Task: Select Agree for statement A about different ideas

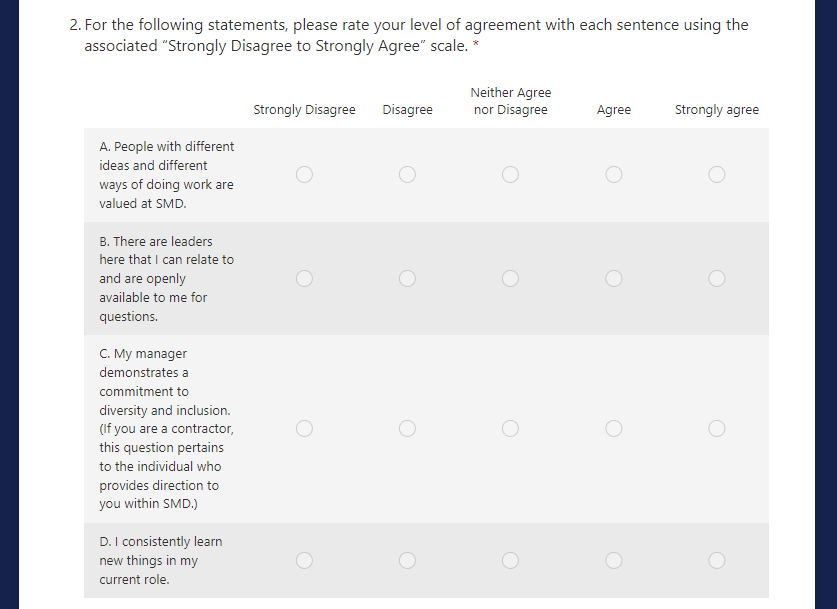Action: click(x=614, y=175)
